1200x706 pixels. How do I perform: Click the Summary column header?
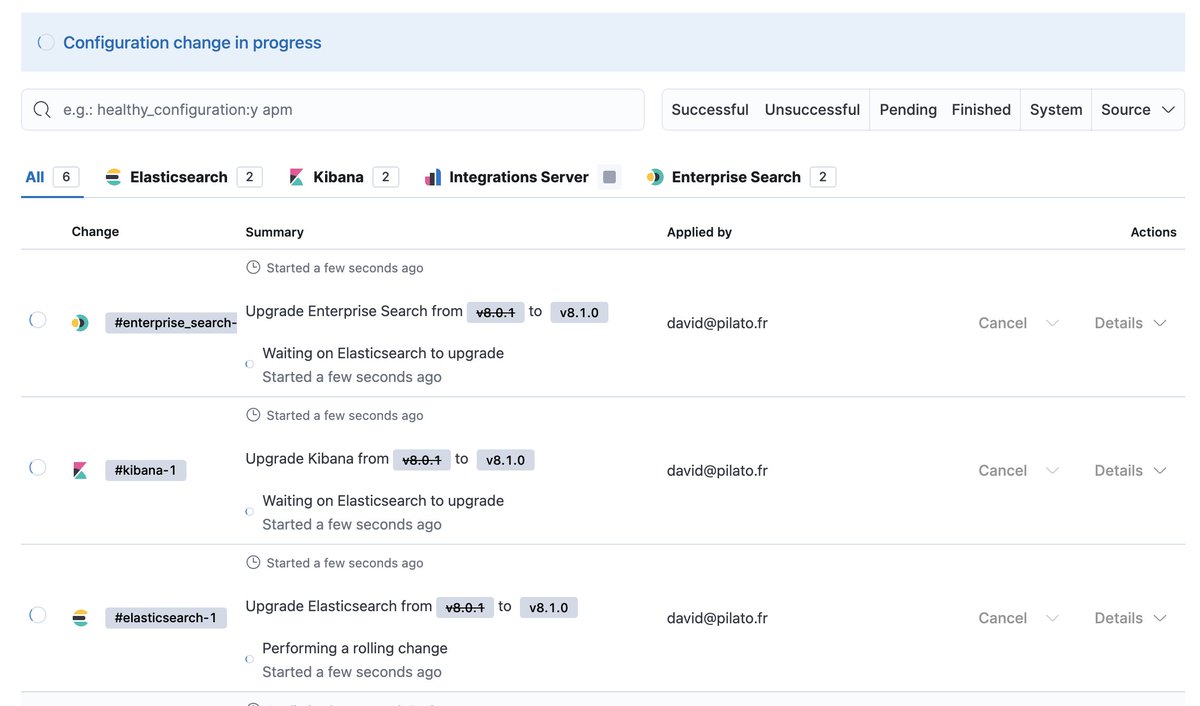pos(274,232)
